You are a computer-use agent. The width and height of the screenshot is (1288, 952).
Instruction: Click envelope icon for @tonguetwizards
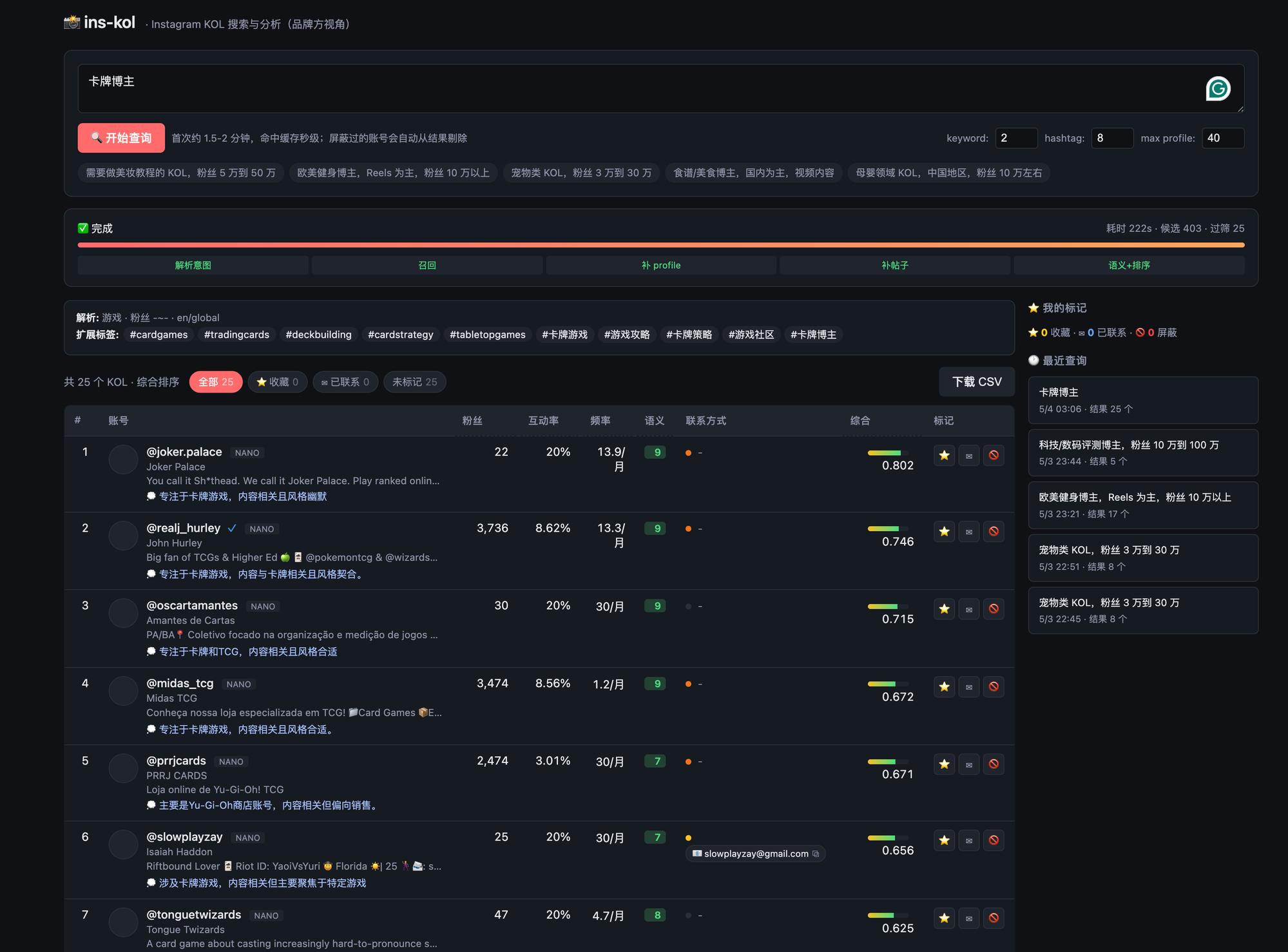[x=969, y=918]
